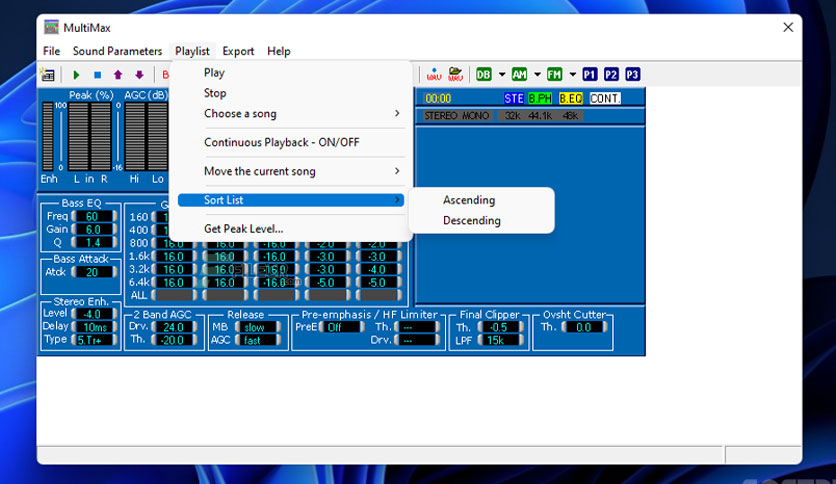Click the 2 Band AGC Th. value -20.0
836x484 pixels.
174,340
